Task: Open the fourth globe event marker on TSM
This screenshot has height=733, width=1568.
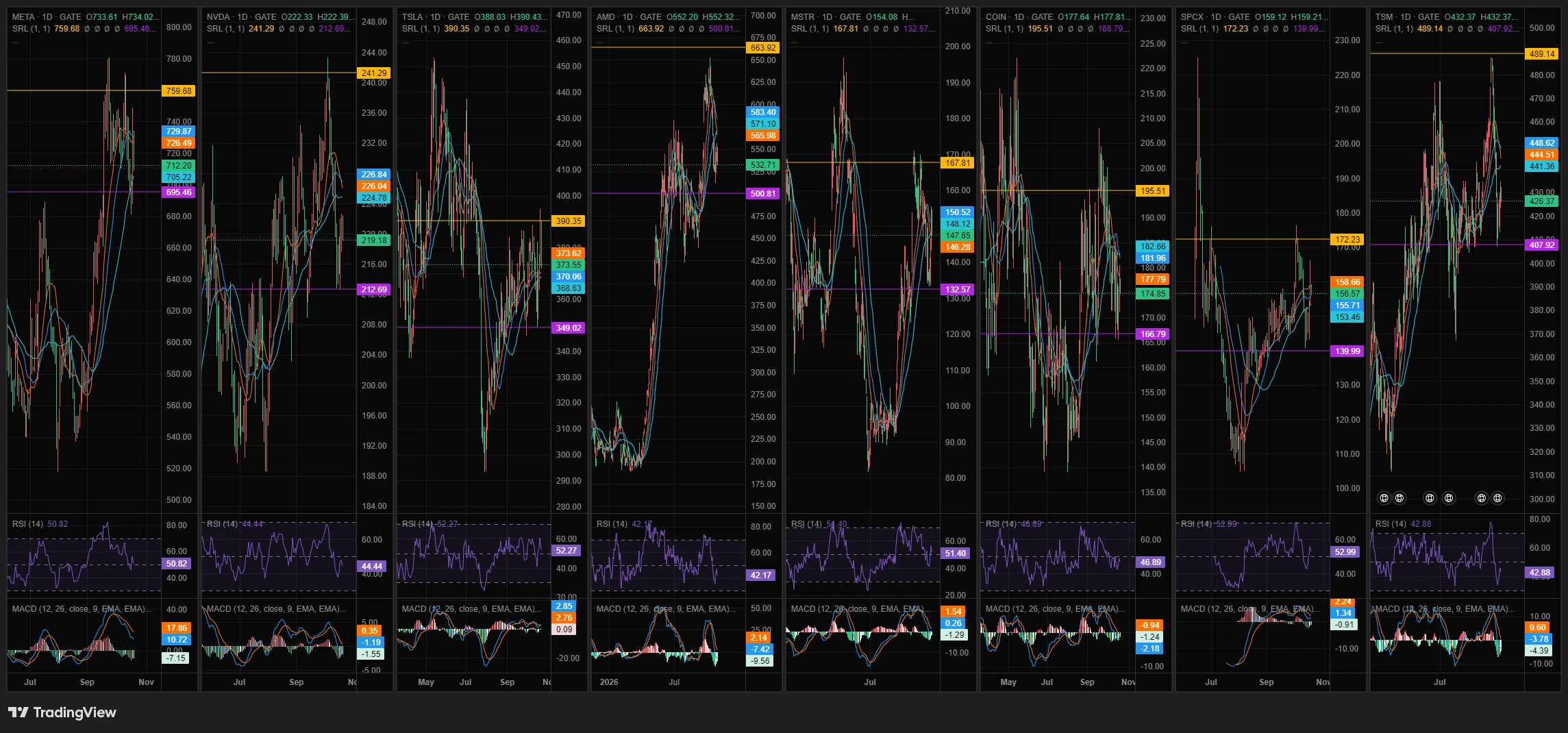Action: click(1449, 498)
